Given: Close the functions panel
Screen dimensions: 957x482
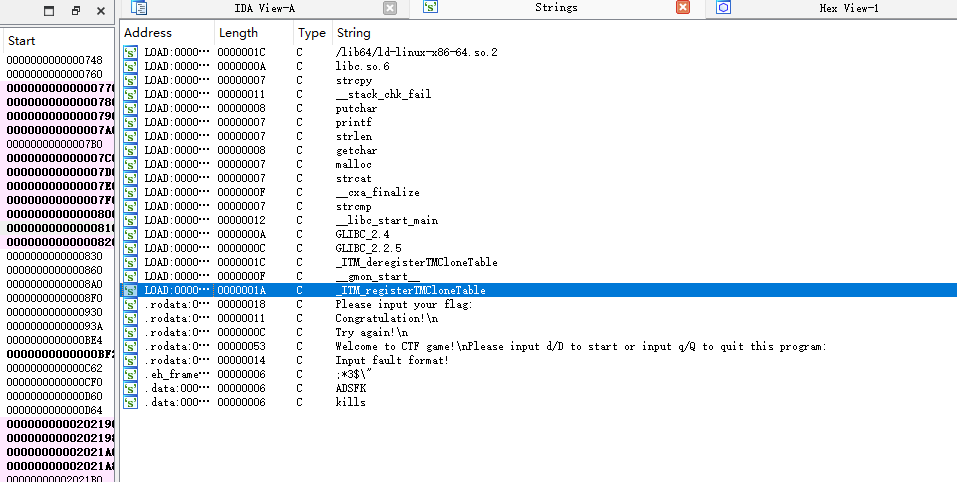Looking at the screenshot, I should coord(101,10).
